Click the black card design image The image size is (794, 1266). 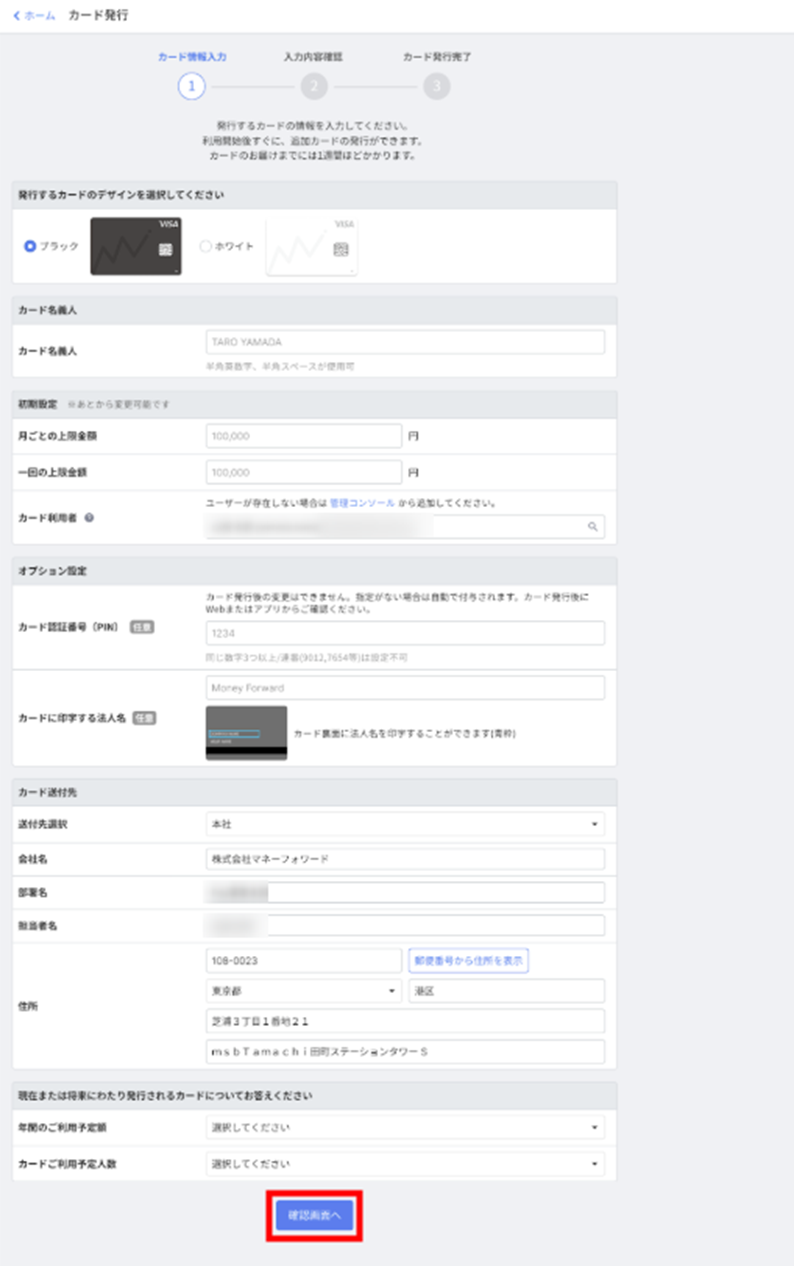136,246
